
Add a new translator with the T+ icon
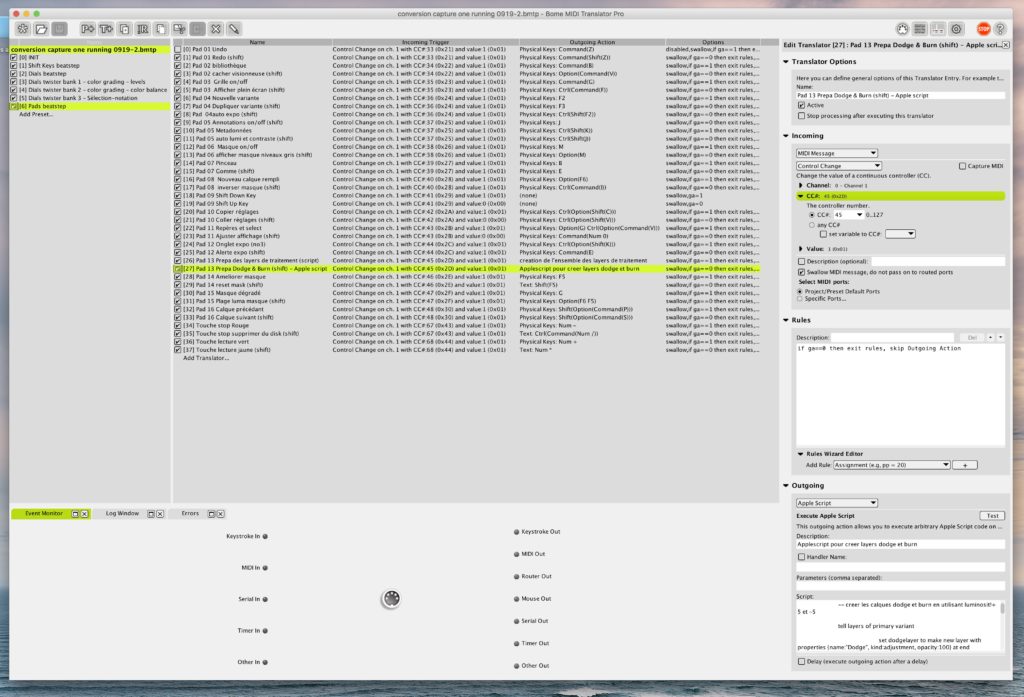(106, 29)
